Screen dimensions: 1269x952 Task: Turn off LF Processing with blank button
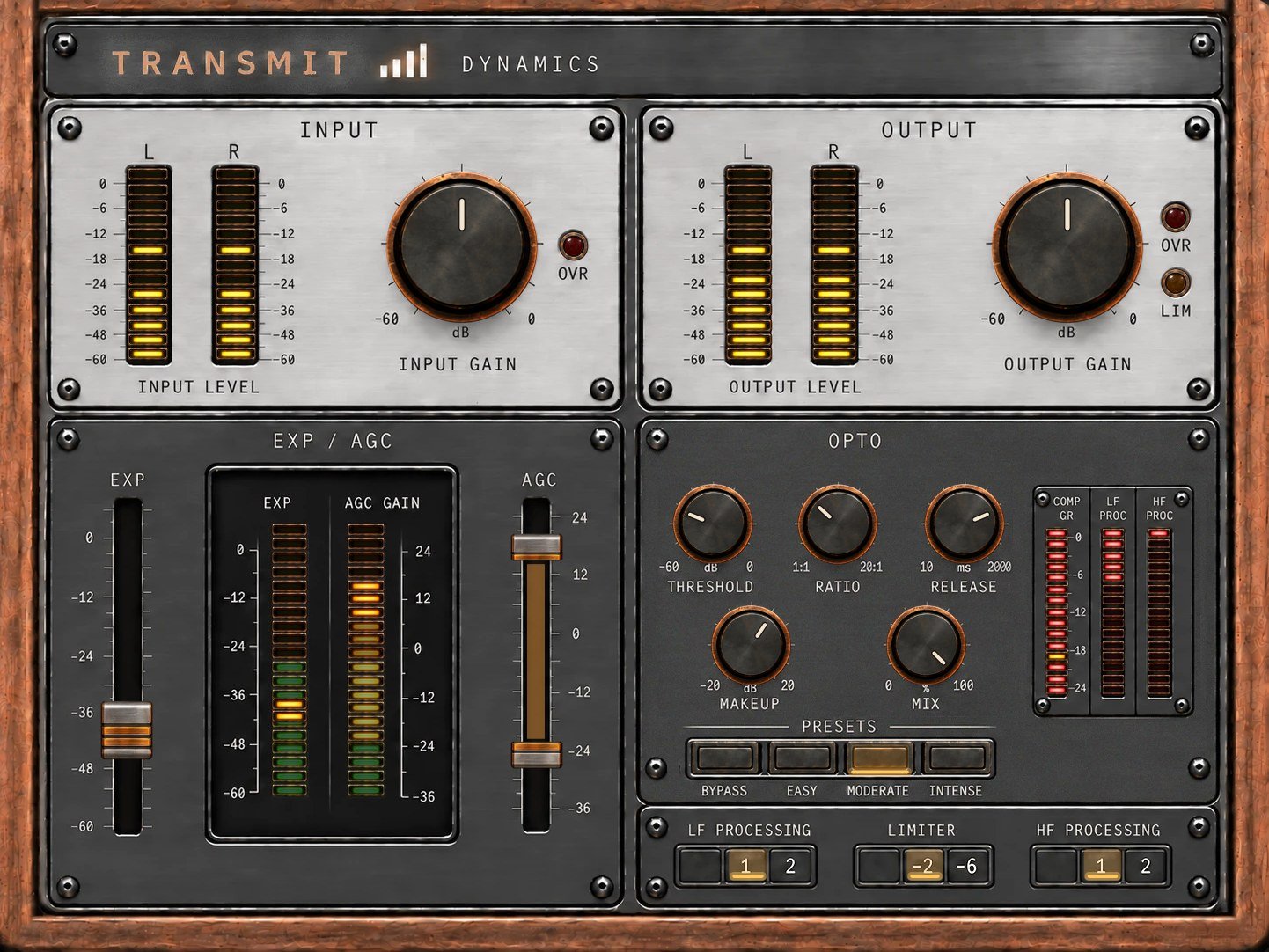click(701, 866)
